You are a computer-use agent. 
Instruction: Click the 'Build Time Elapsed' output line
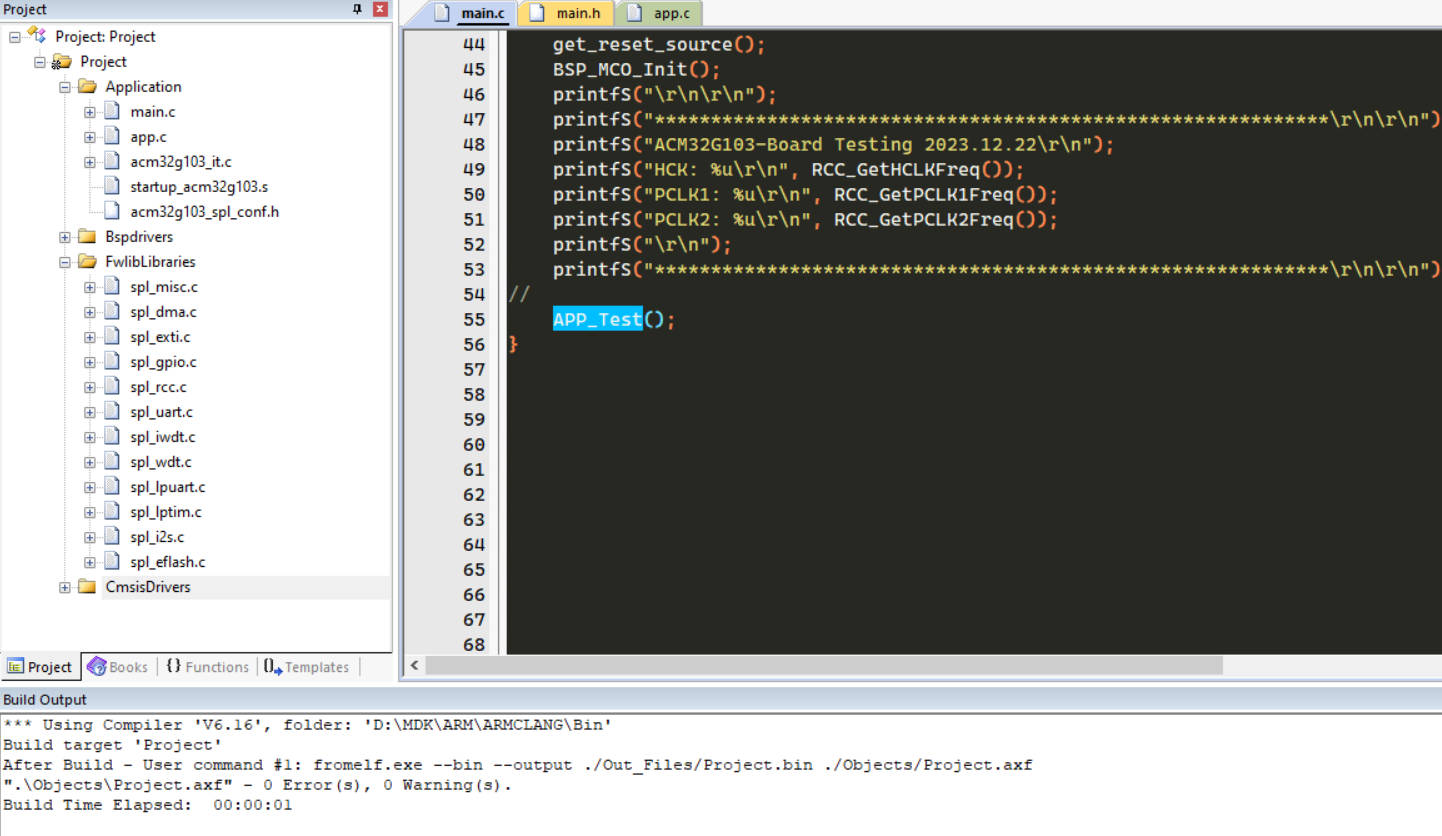(148, 805)
